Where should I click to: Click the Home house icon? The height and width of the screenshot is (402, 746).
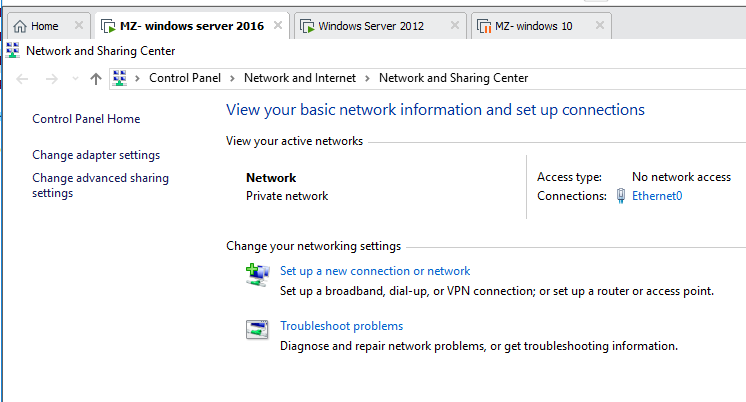point(20,26)
